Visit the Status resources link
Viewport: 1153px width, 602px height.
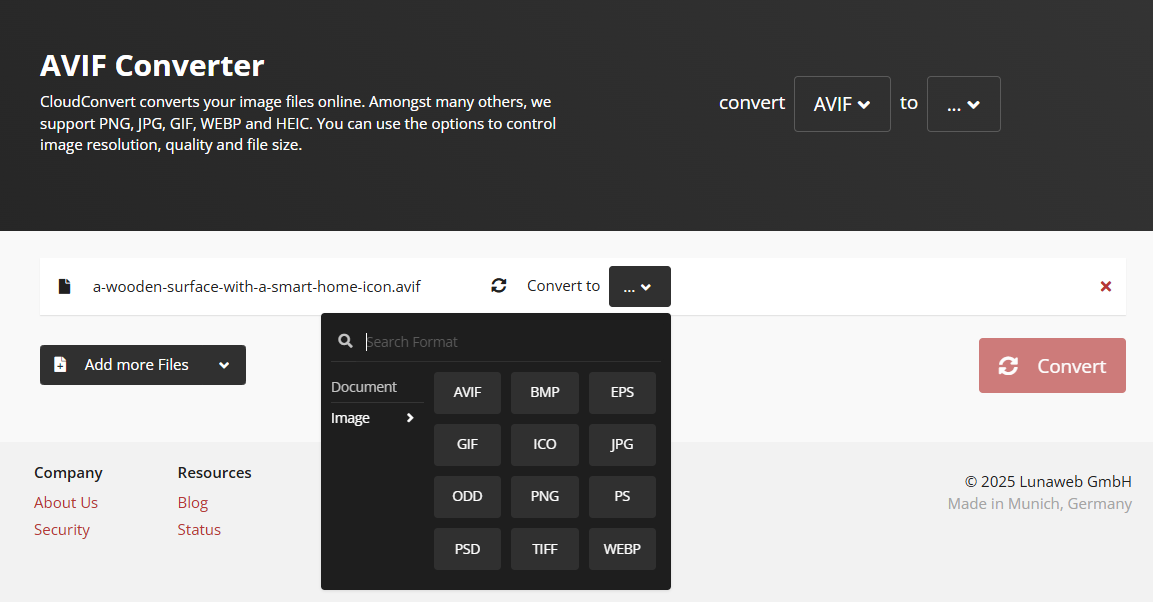pos(199,529)
